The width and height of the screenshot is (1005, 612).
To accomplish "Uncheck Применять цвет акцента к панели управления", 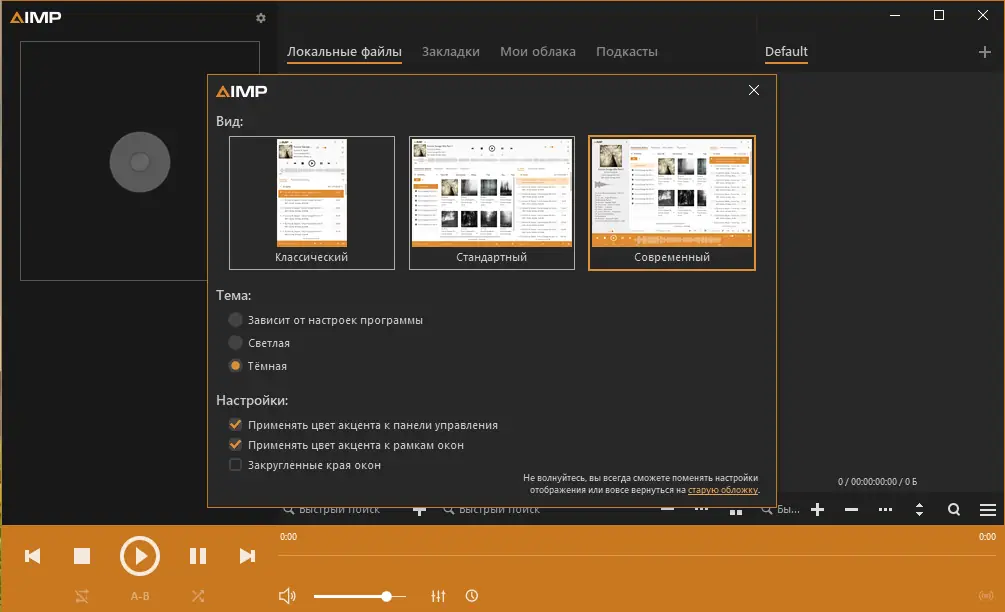I will (235, 425).
